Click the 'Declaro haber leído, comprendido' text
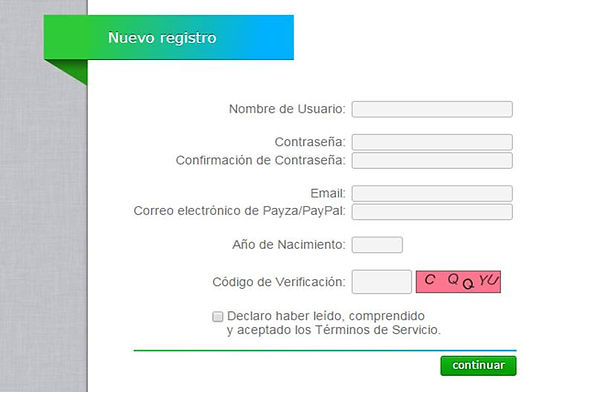The width and height of the screenshot is (600, 394). 326,316
